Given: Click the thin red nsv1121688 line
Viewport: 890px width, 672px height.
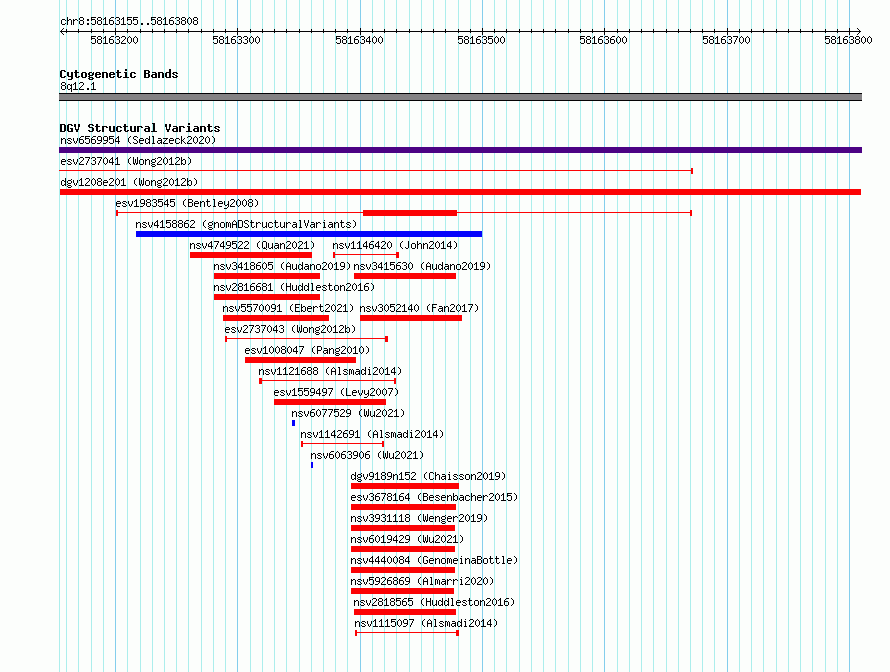Looking at the screenshot, I should click(328, 381).
